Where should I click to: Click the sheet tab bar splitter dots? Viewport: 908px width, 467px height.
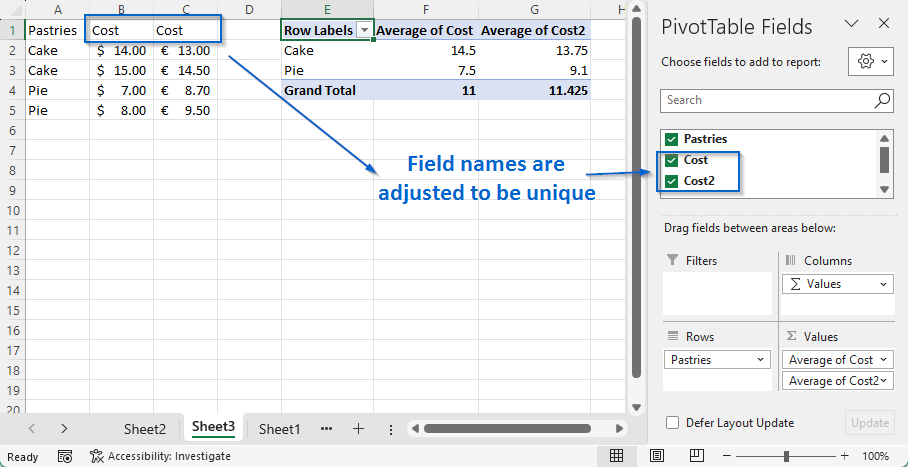coord(391,429)
